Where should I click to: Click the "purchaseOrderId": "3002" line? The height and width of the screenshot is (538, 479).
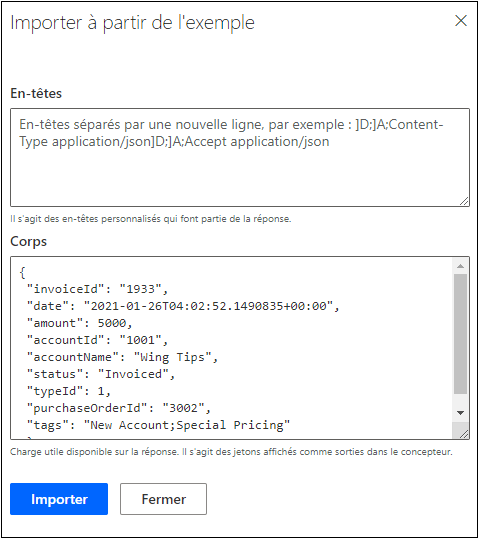[x=119, y=408]
